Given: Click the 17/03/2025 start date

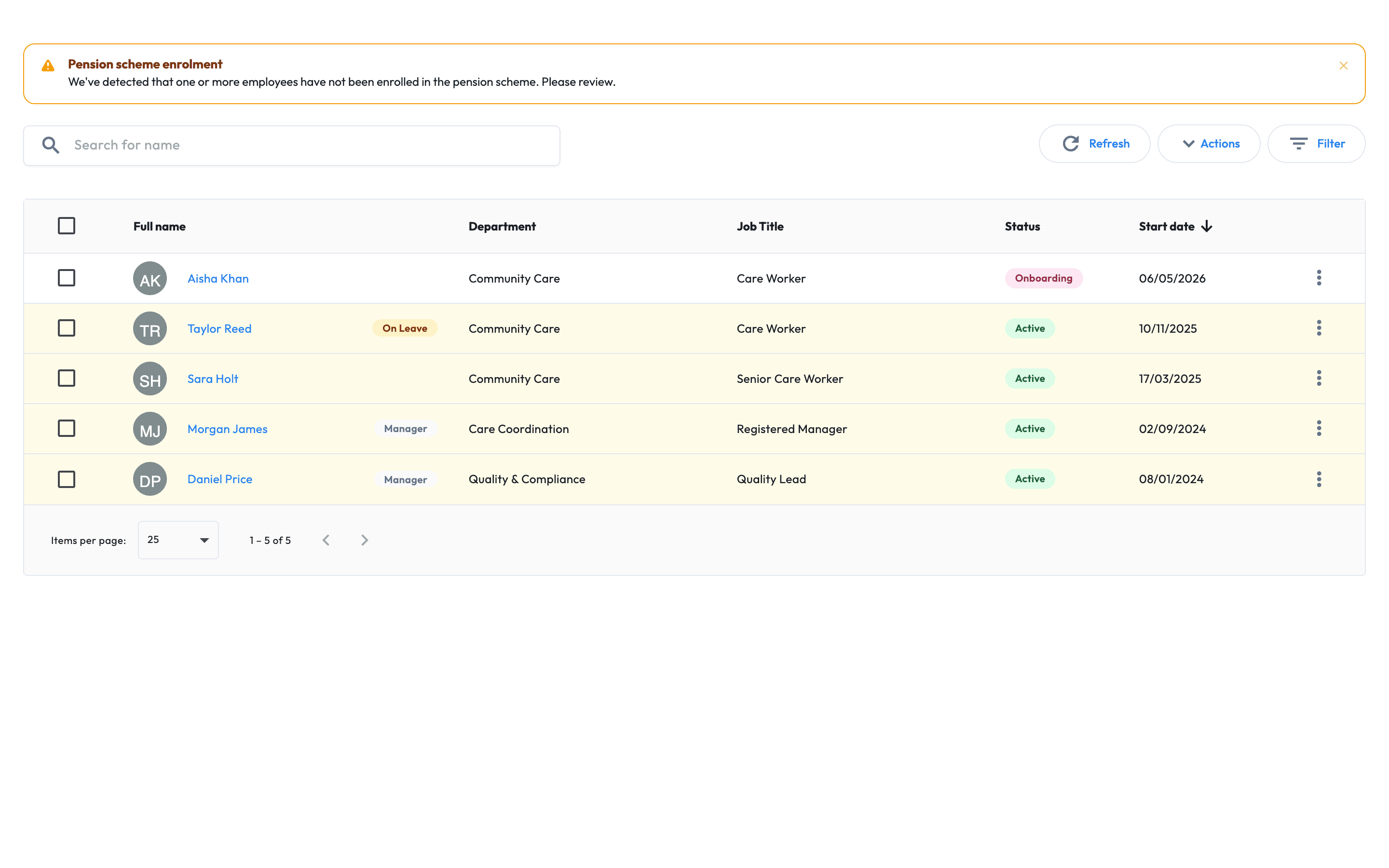Looking at the screenshot, I should (1170, 379).
